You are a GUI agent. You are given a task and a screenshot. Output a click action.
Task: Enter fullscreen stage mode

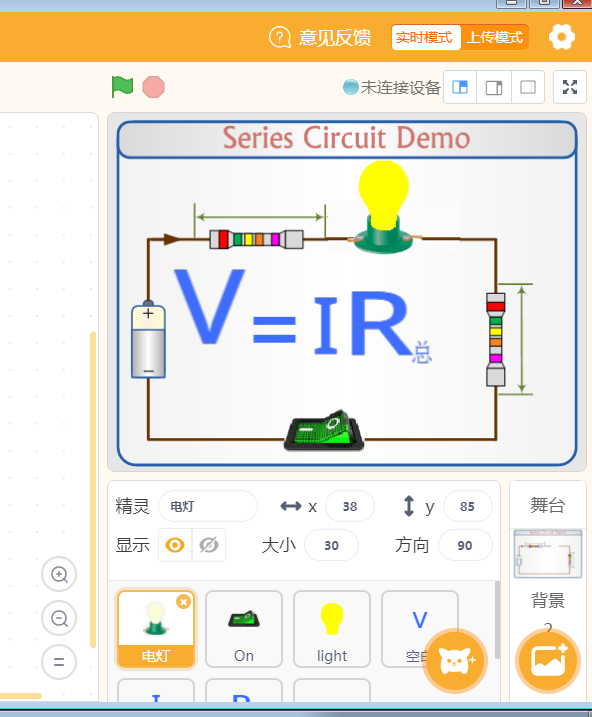(x=570, y=87)
